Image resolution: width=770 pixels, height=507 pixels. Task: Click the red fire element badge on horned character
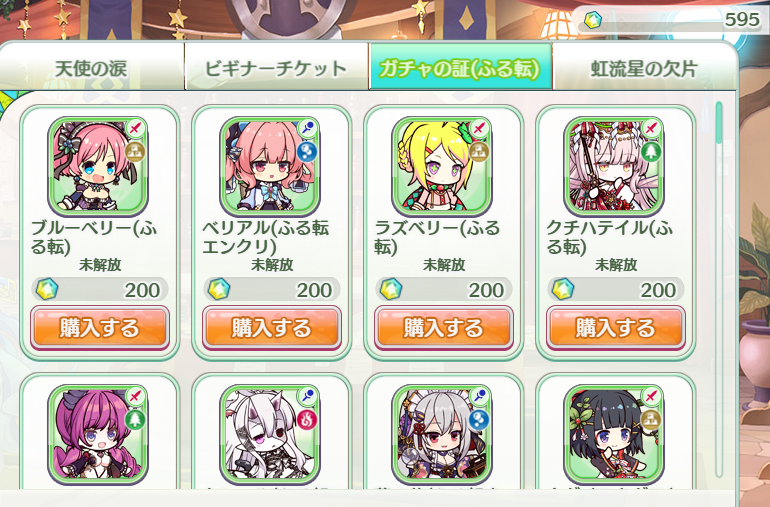307,420
